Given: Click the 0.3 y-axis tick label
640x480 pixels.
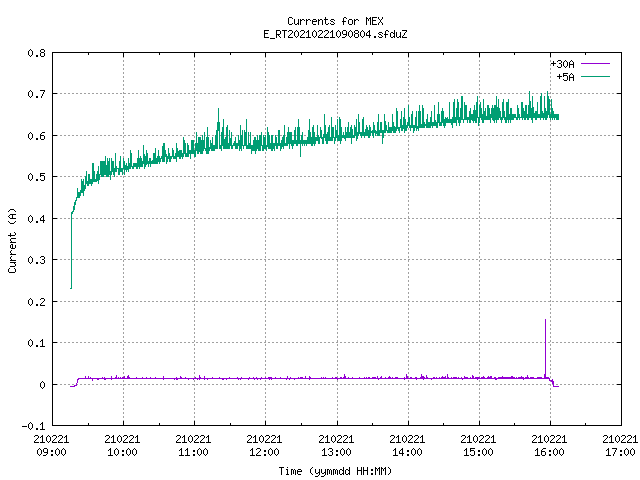Looking at the screenshot, I should click(36, 260).
